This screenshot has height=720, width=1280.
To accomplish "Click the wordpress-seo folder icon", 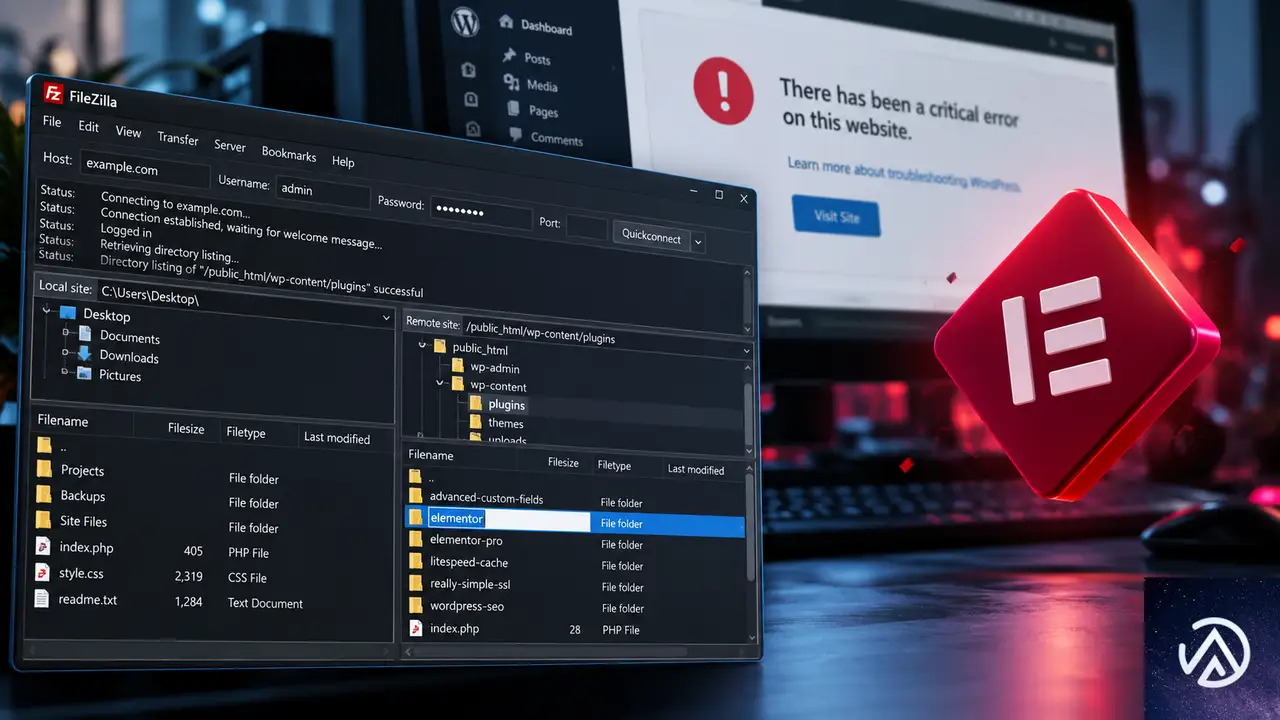I will tap(417, 605).
